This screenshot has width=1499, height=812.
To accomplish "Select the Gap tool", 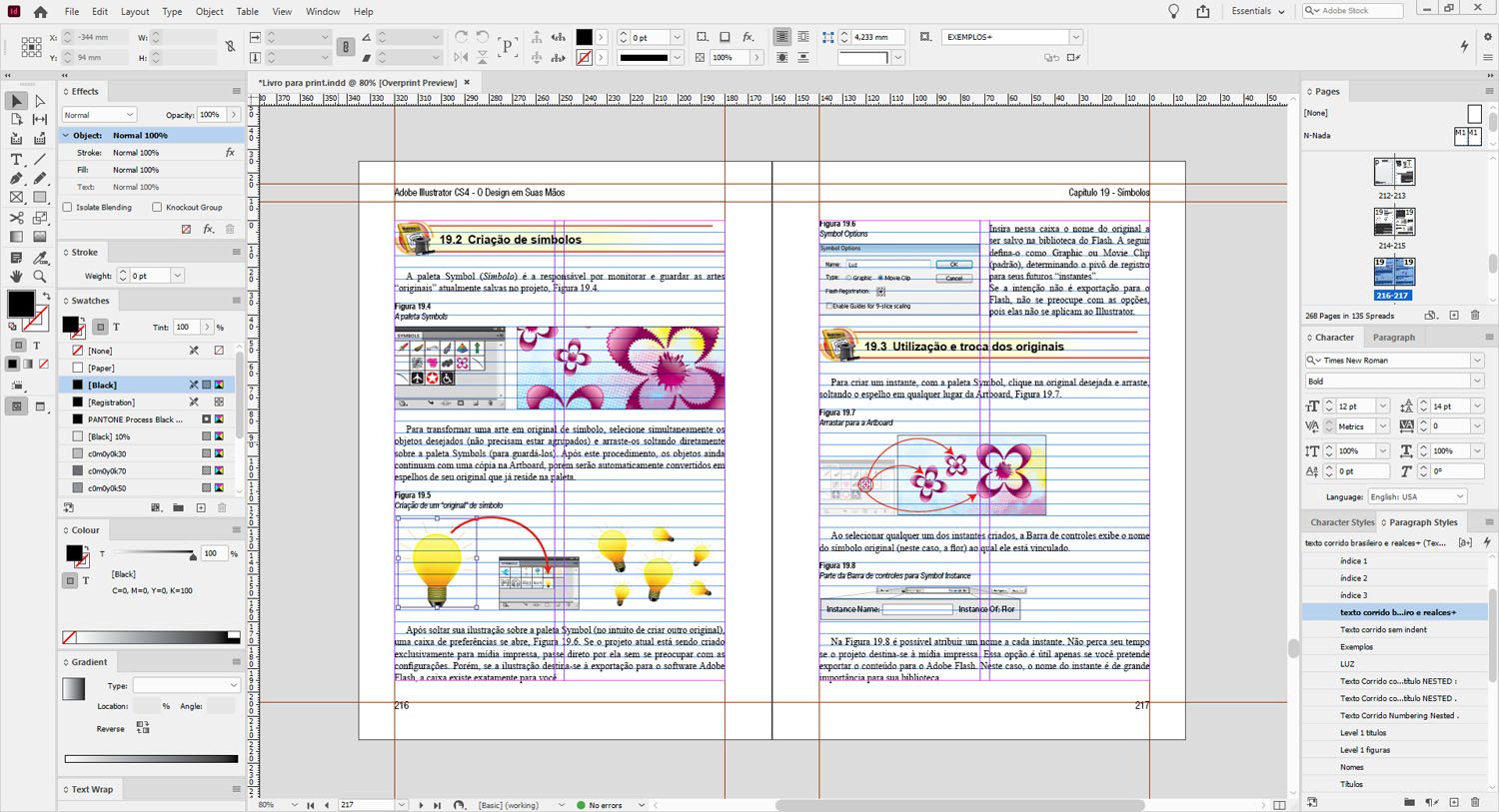I will (x=40, y=120).
